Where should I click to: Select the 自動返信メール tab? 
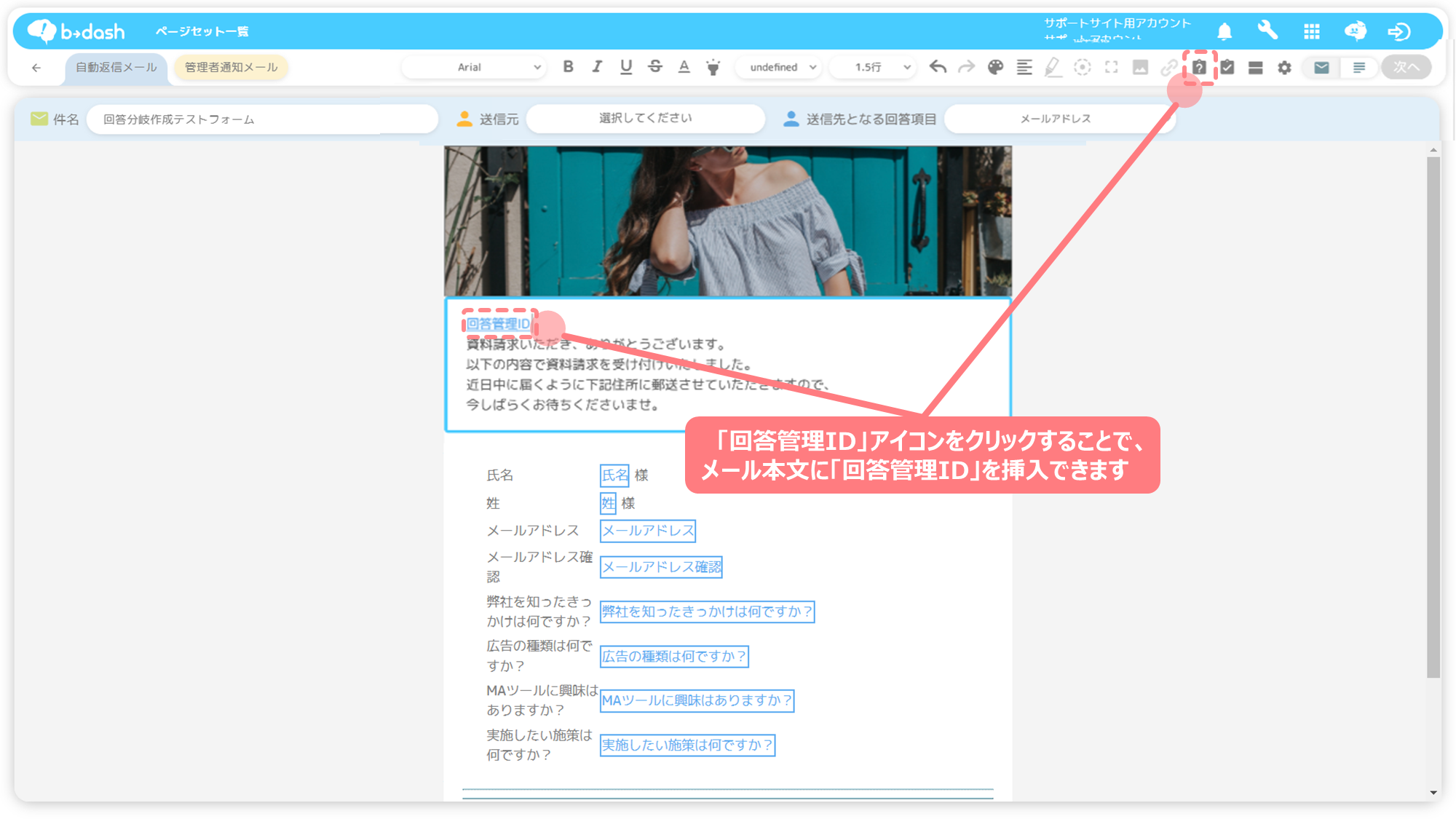pos(116,67)
